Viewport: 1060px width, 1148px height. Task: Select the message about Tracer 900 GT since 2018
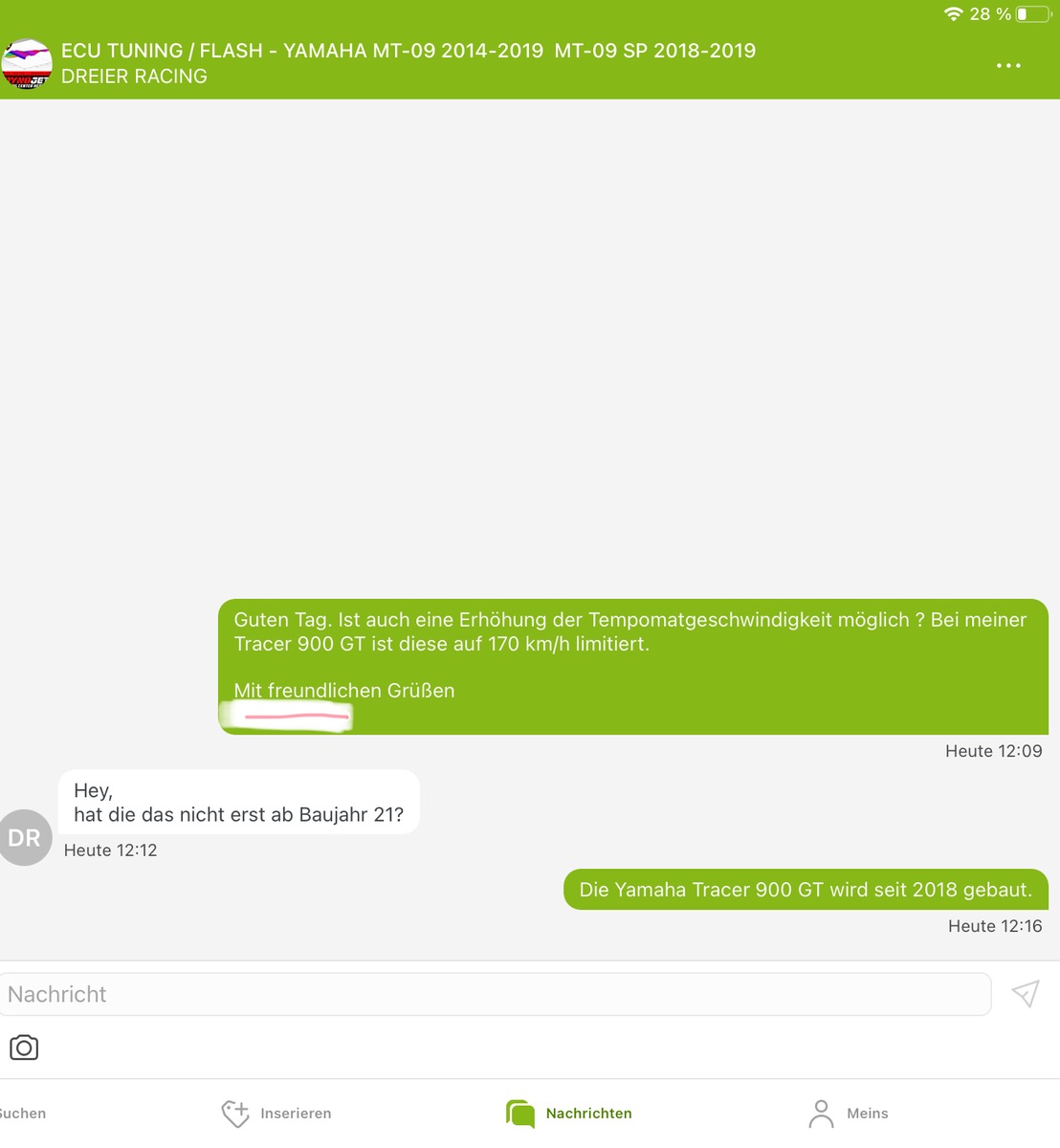tap(806, 890)
